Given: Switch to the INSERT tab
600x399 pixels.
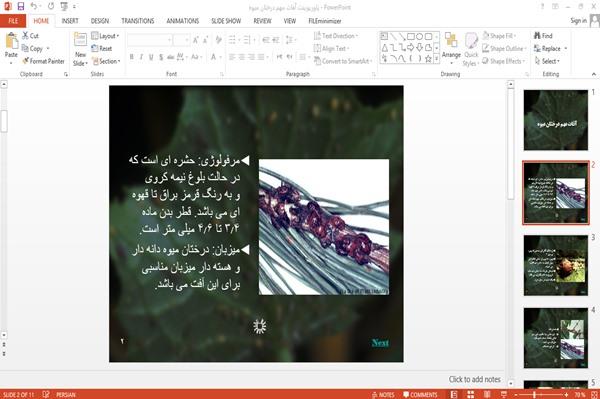Looking at the screenshot, I should 70,21.
